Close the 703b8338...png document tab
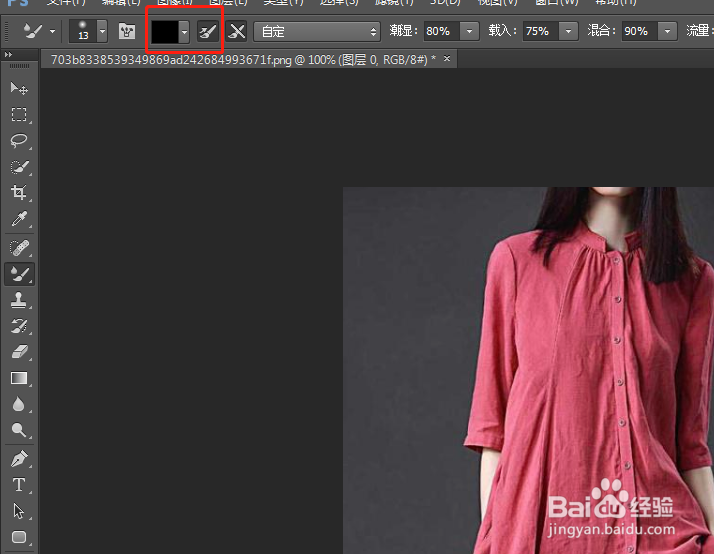The height and width of the screenshot is (554, 714). (447, 59)
